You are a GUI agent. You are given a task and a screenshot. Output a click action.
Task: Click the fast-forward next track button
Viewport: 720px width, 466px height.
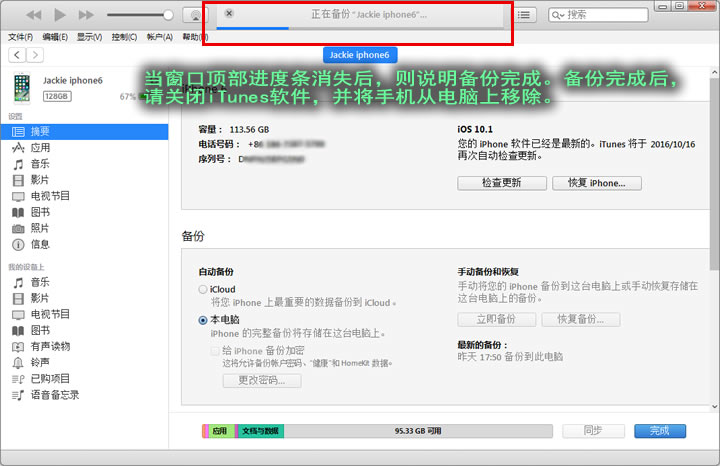86,15
